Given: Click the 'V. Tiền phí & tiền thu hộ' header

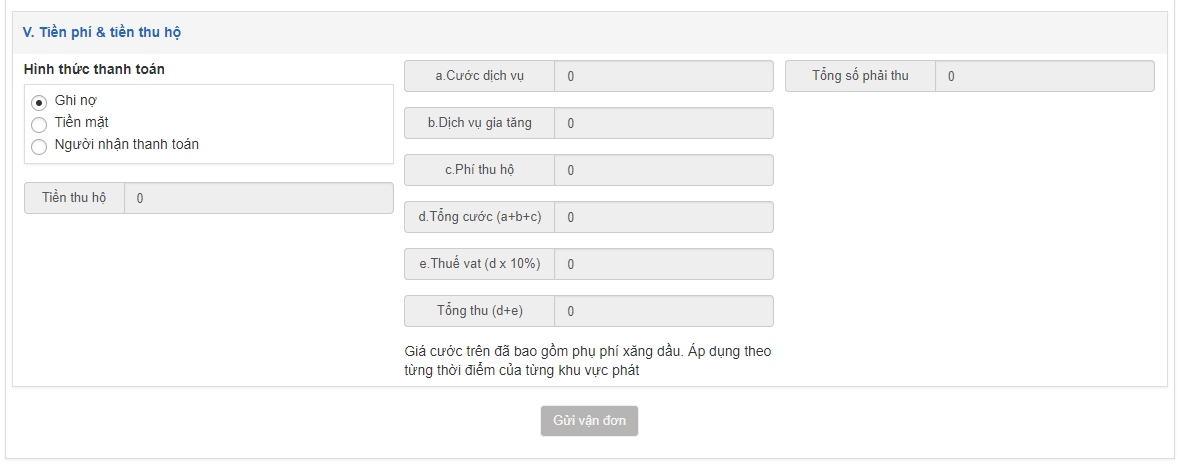Looking at the screenshot, I should pos(102,33).
